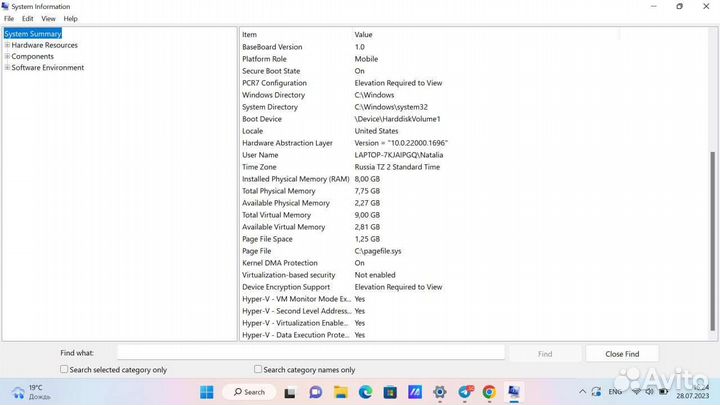Click the weather widget showing 19°C
This screenshot has width=720, height=405.
tap(28, 392)
